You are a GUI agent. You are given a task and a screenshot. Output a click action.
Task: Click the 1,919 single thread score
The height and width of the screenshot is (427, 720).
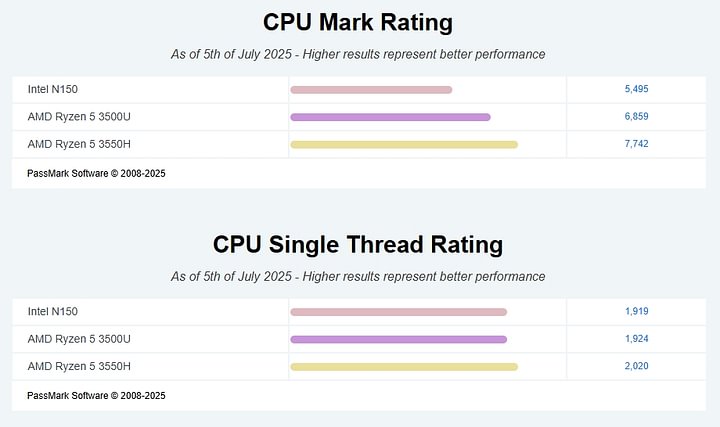[636, 311]
